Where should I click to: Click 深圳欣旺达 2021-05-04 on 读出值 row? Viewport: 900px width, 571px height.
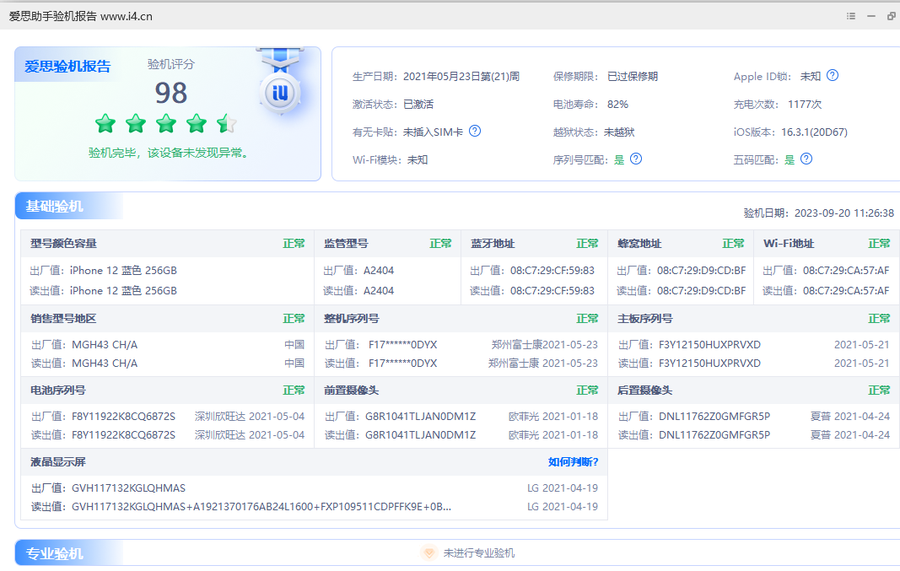coord(249,435)
